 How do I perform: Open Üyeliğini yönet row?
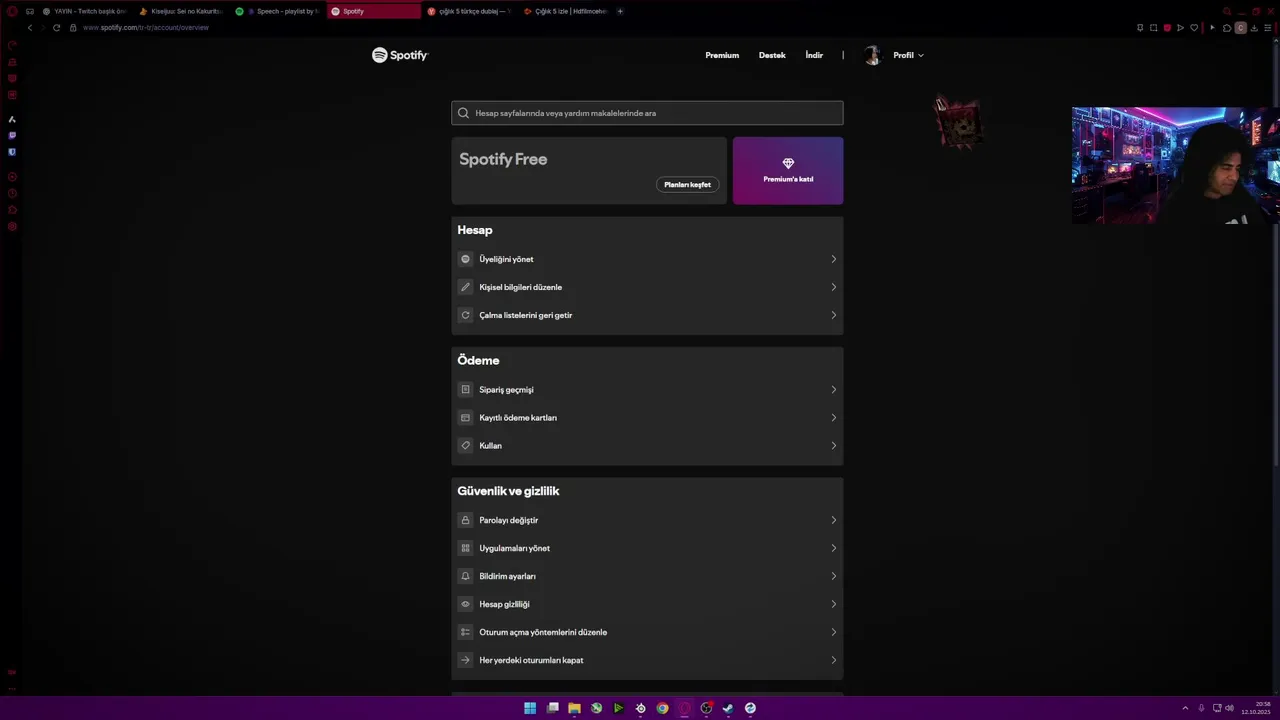point(647,259)
